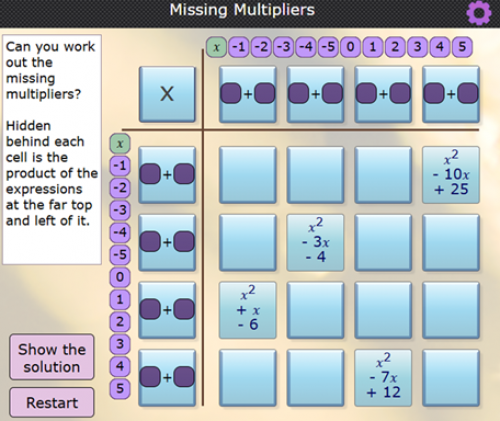Click the first top multiplier expression cell

(248, 94)
